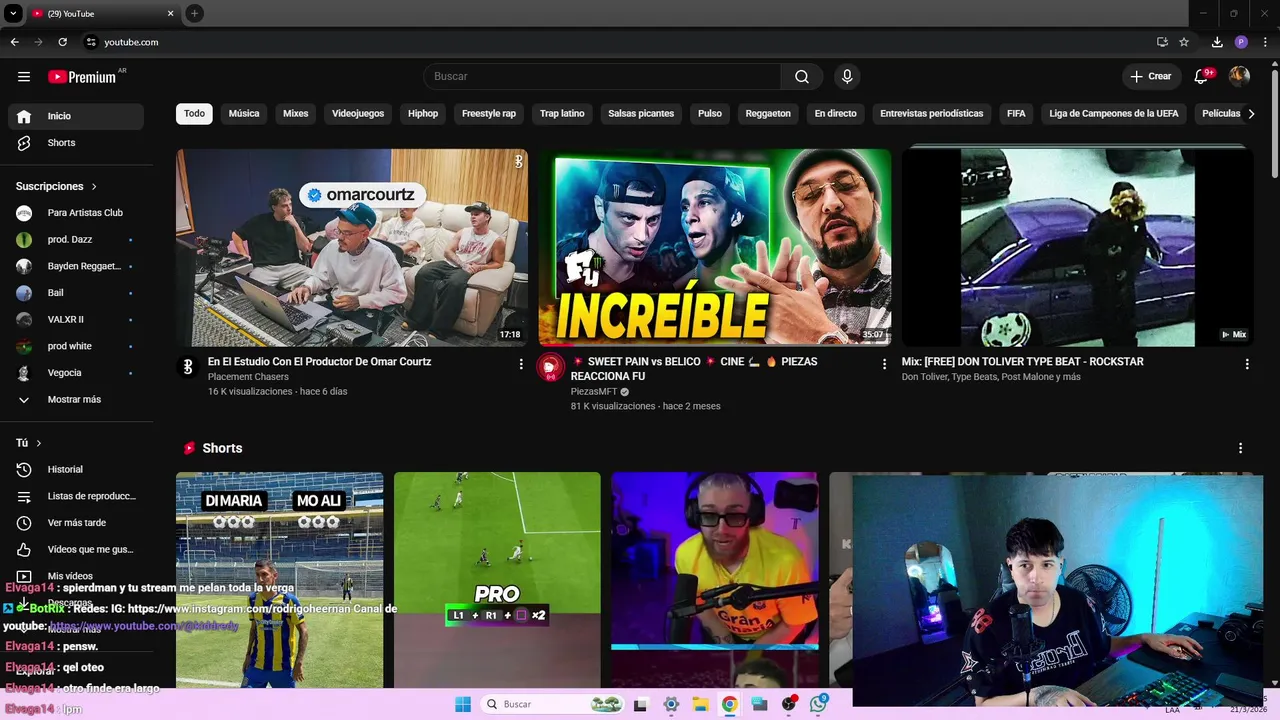Image resolution: width=1280 pixels, height=720 pixels.
Task: Install app icon in address bar
Action: tap(1162, 42)
